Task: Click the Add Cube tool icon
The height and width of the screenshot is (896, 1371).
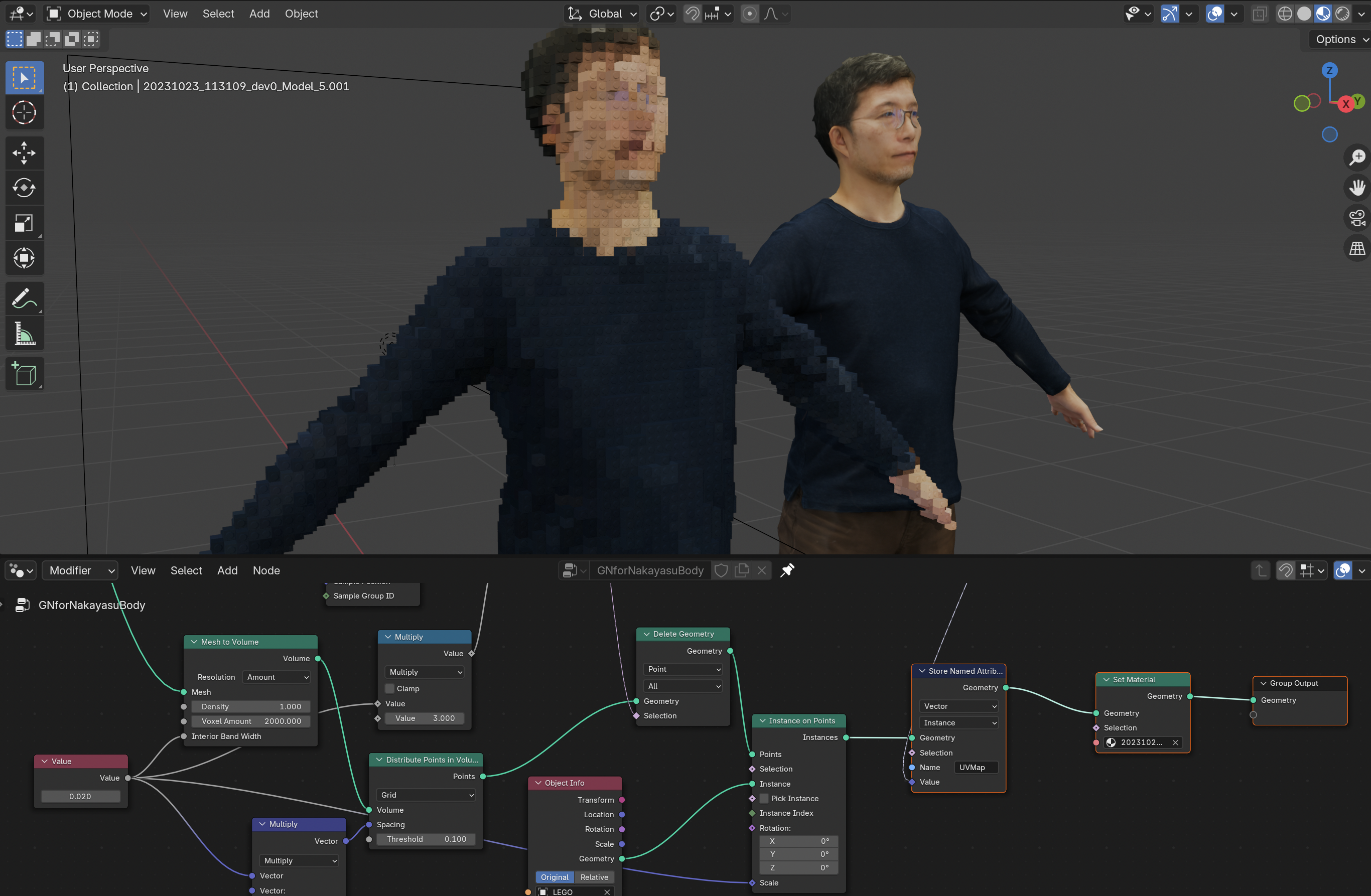Action: pos(24,374)
